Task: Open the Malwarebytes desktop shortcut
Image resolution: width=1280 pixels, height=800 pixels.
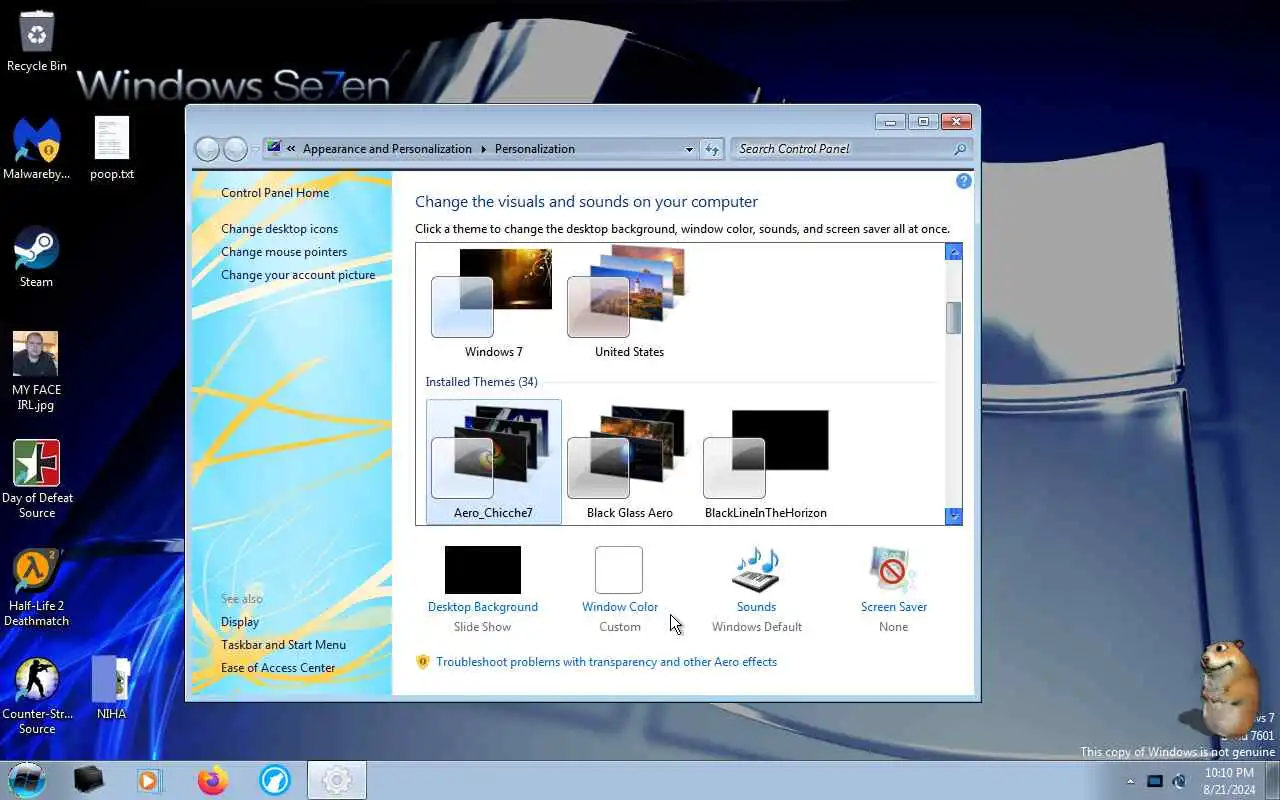Action: coord(37,150)
